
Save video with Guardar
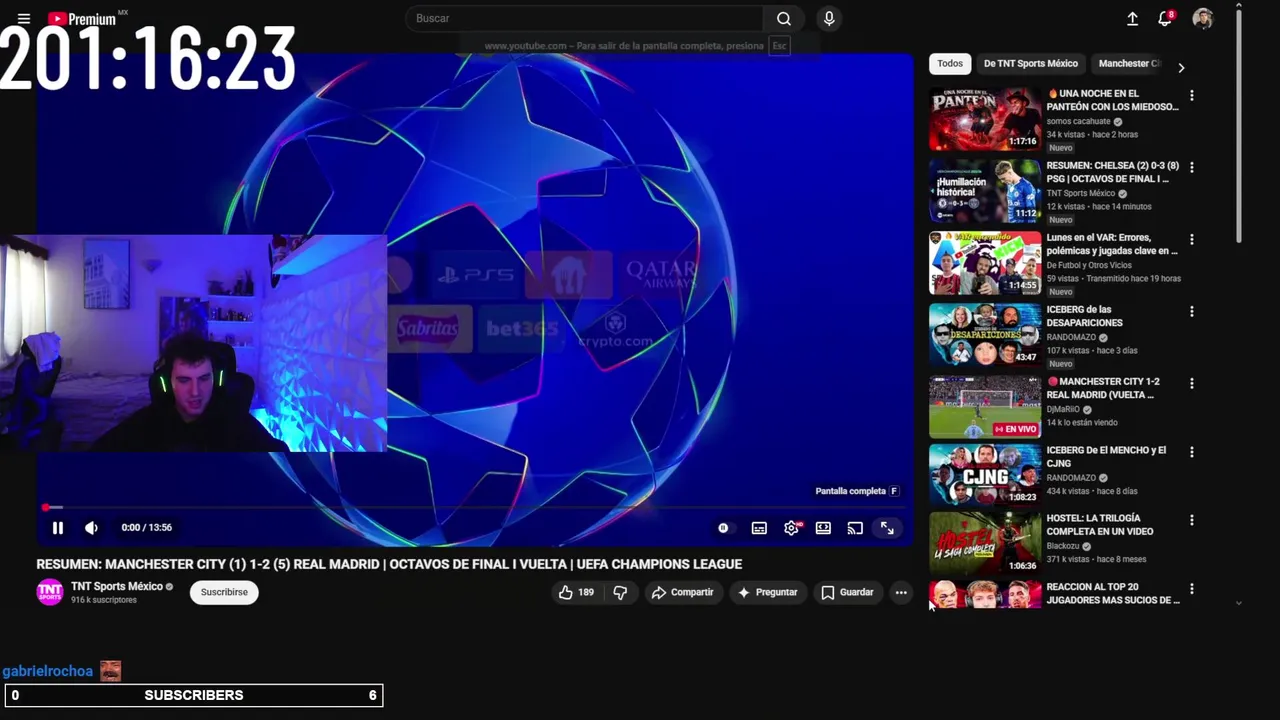[x=847, y=593]
